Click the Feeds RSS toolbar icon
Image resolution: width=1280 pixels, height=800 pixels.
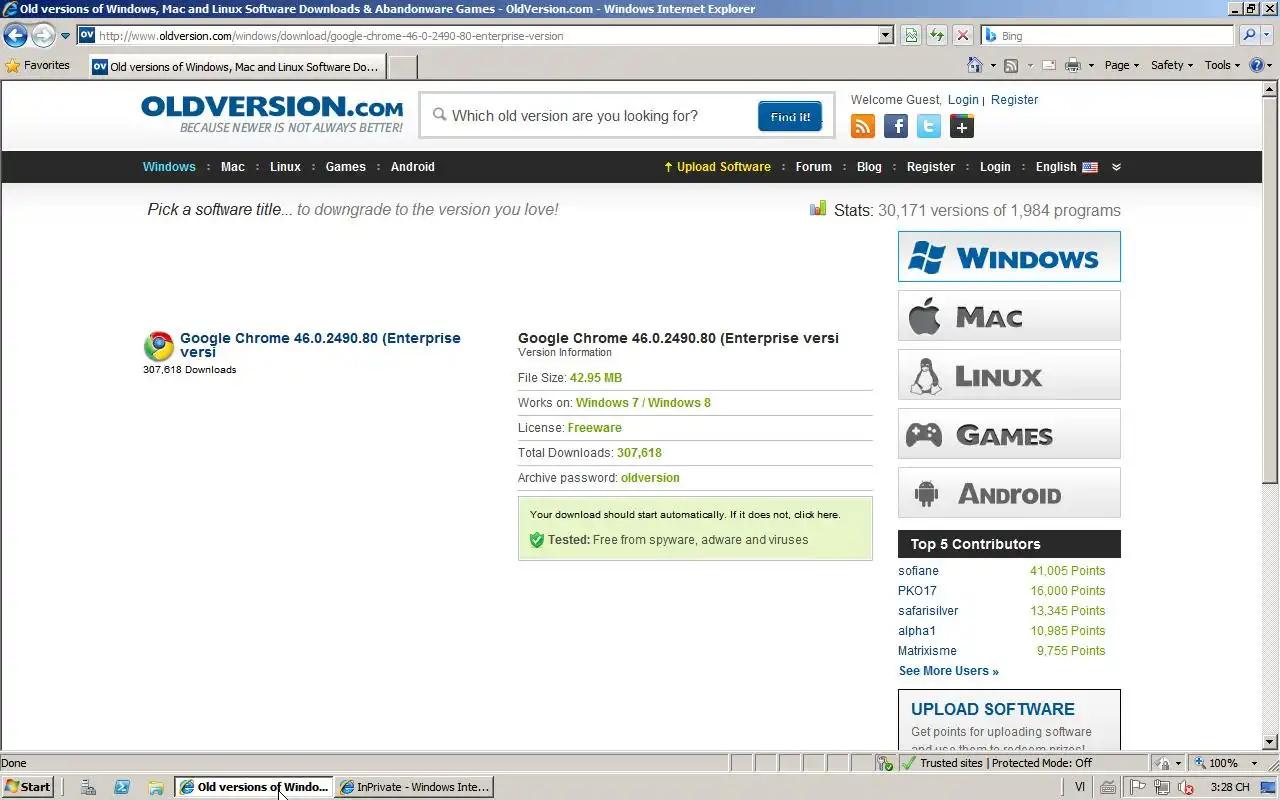click(x=1011, y=65)
